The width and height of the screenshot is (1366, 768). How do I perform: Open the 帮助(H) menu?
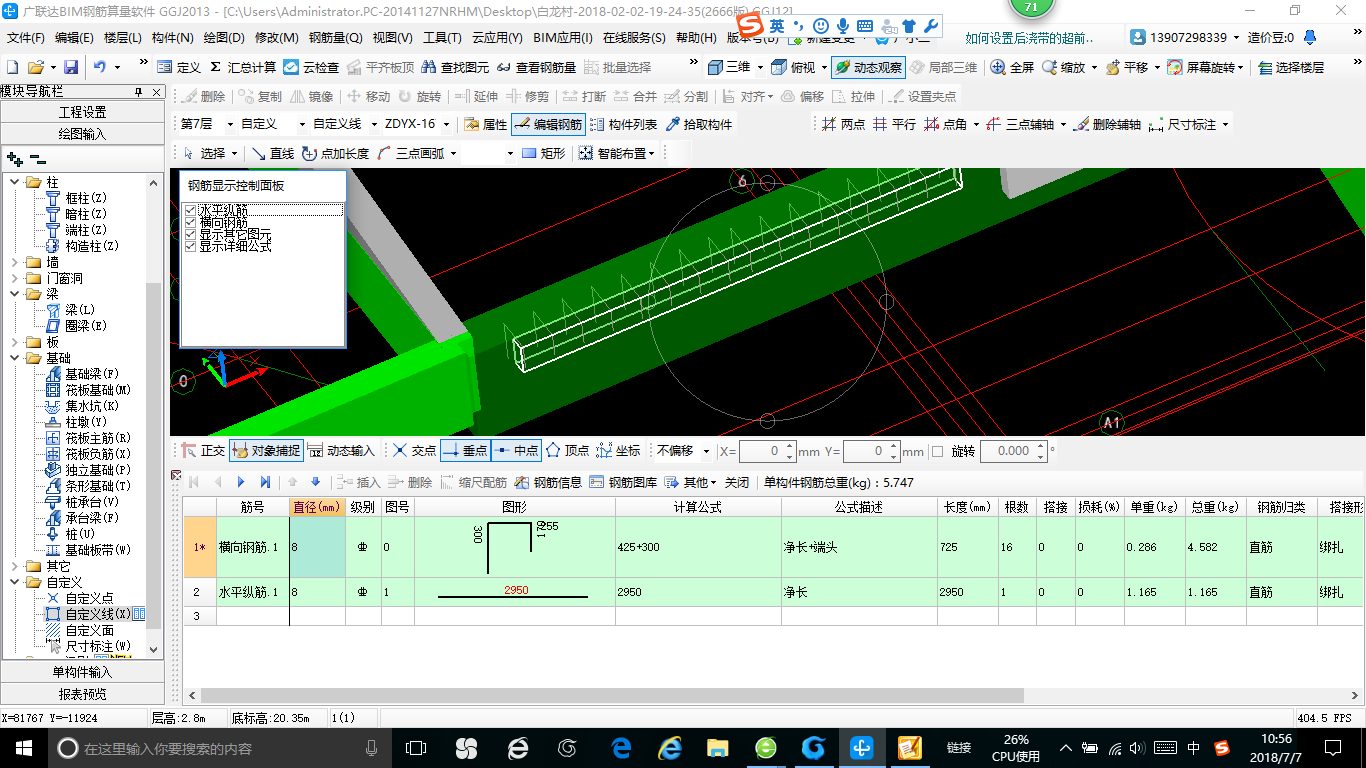pos(696,38)
